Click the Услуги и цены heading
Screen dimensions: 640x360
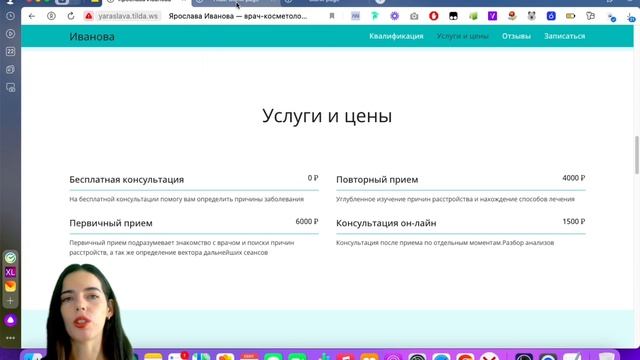pos(327,116)
